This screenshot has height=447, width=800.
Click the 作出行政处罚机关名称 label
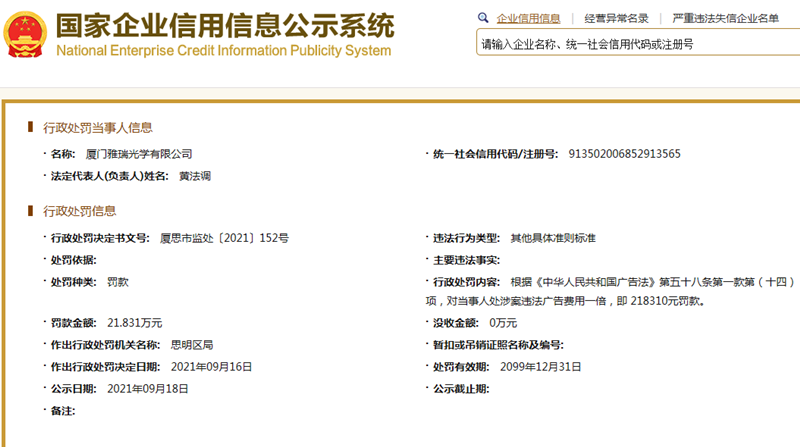(105, 345)
